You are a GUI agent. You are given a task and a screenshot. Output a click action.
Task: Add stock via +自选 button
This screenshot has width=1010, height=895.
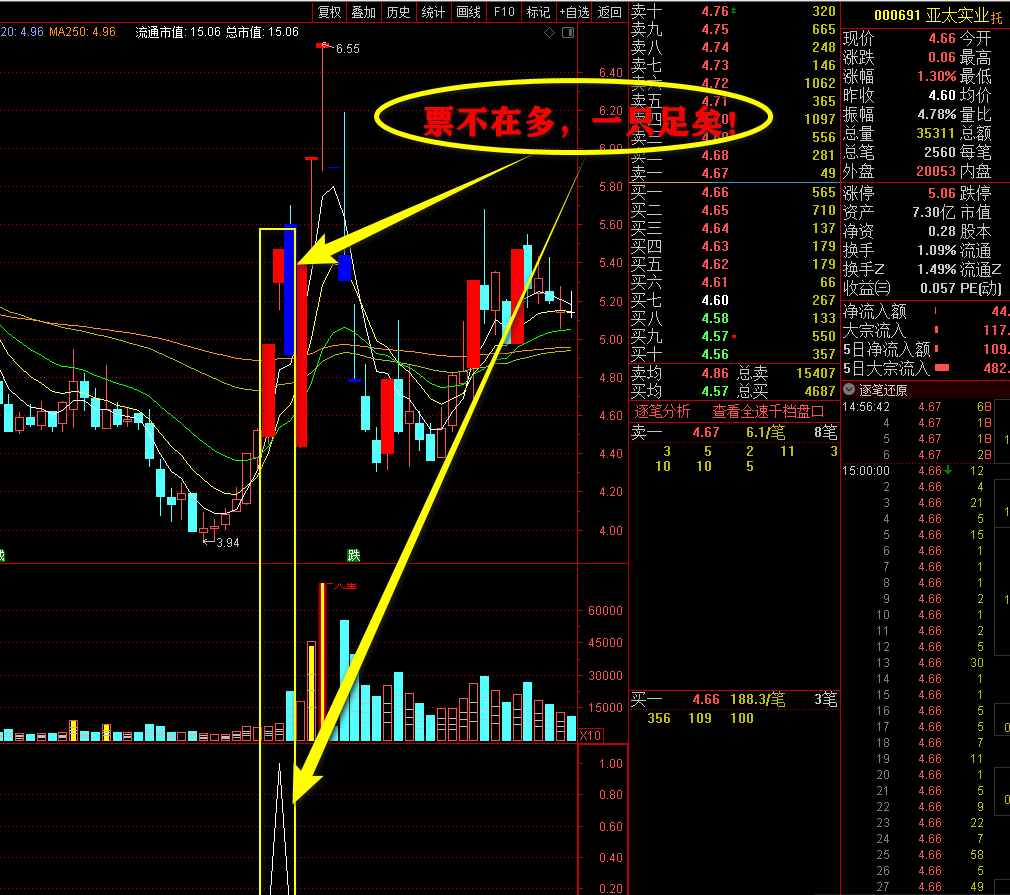point(574,12)
